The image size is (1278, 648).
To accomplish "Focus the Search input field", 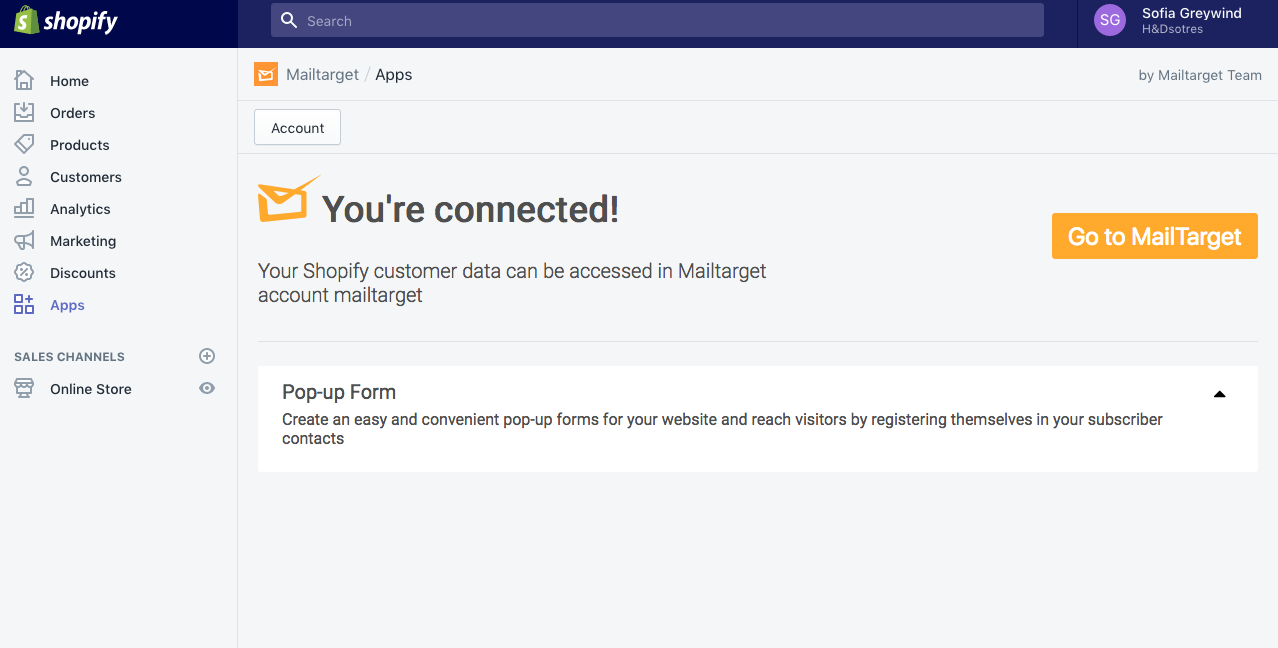I will [657, 20].
